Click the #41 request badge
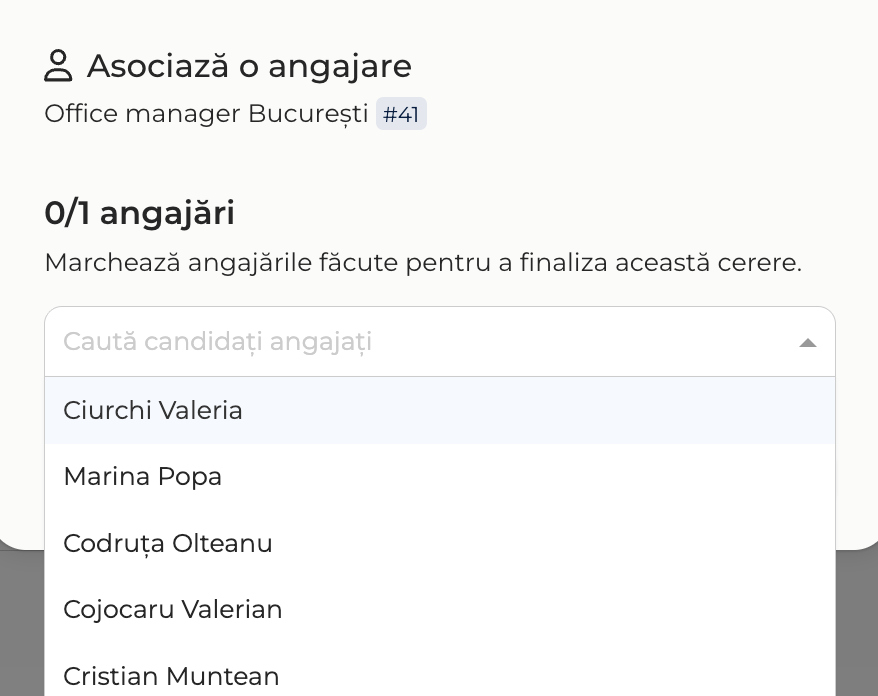This screenshot has width=878, height=696. [401, 114]
